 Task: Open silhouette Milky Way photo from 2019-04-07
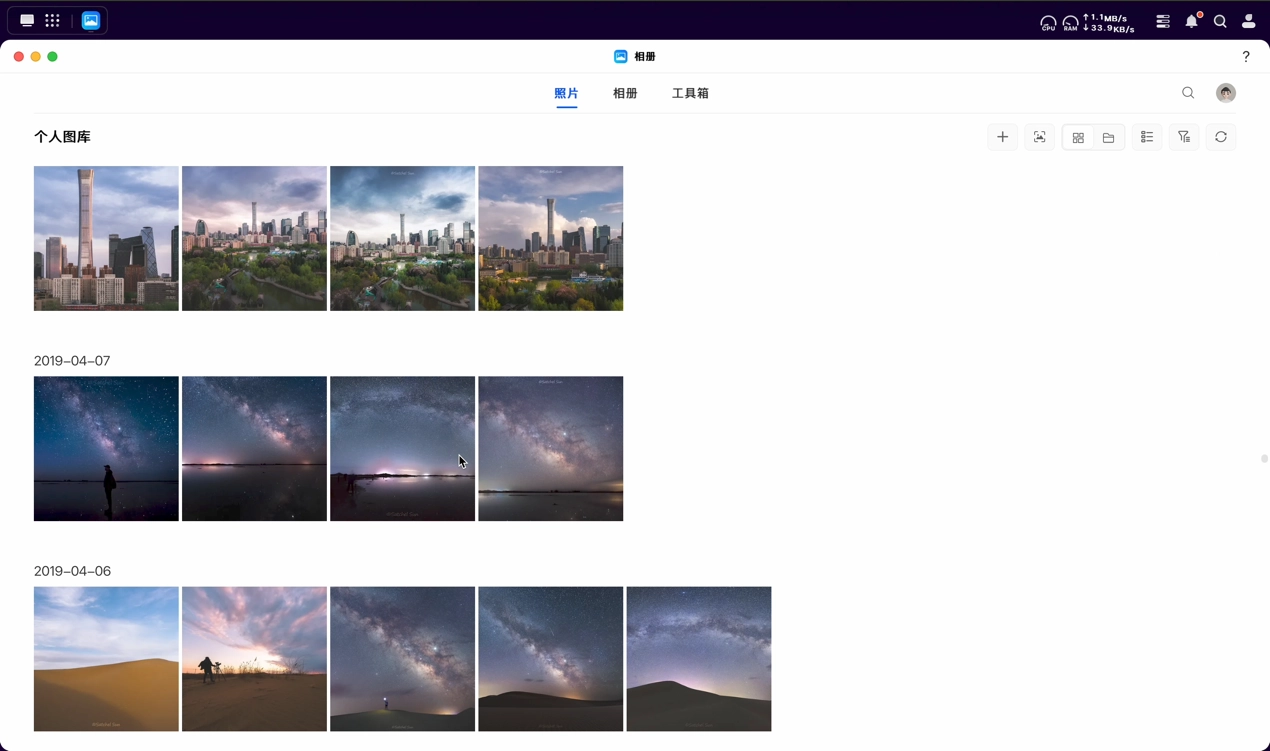point(106,449)
